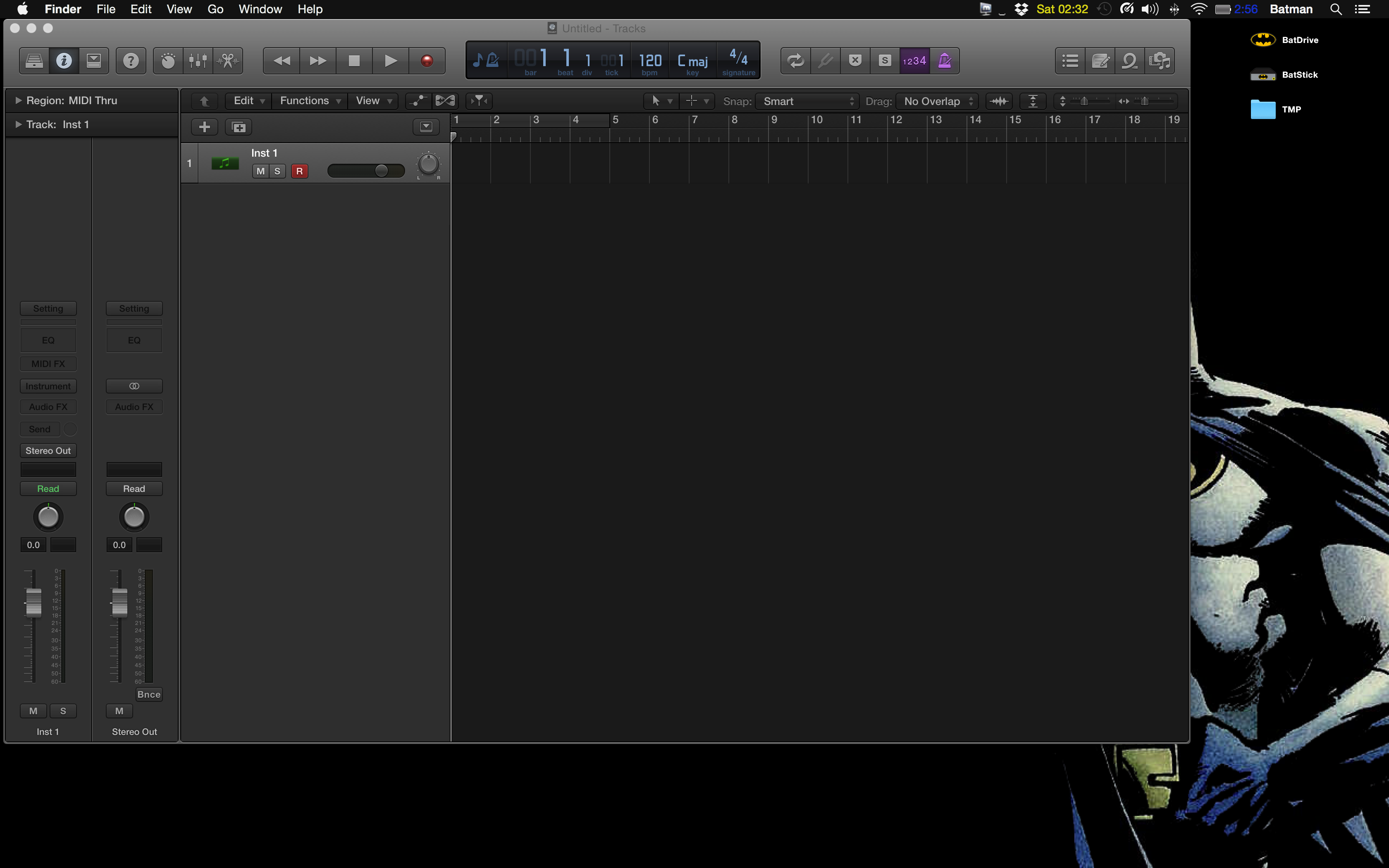
Task: Click Inst 1 green instrument icon
Action: click(x=225, y=164)
